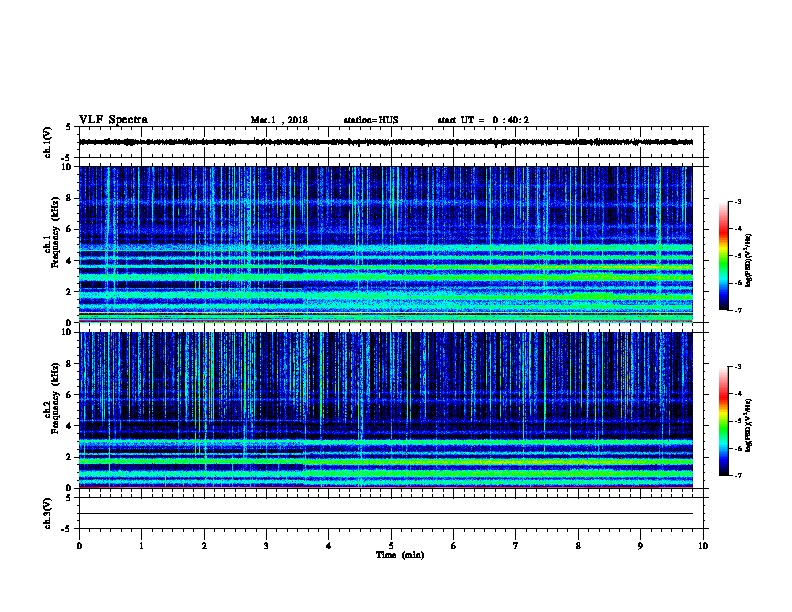Click the ch.2 color scale bar

tap(723, 421)
